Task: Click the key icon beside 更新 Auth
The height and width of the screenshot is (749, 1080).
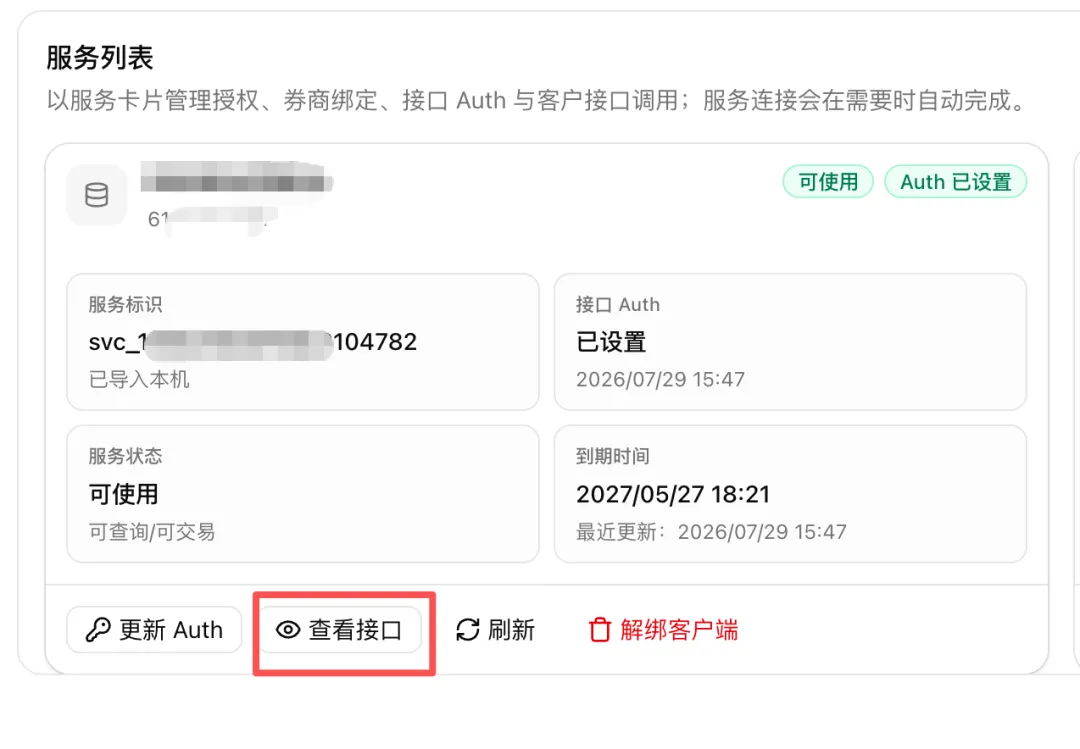Action: point(98,630)
